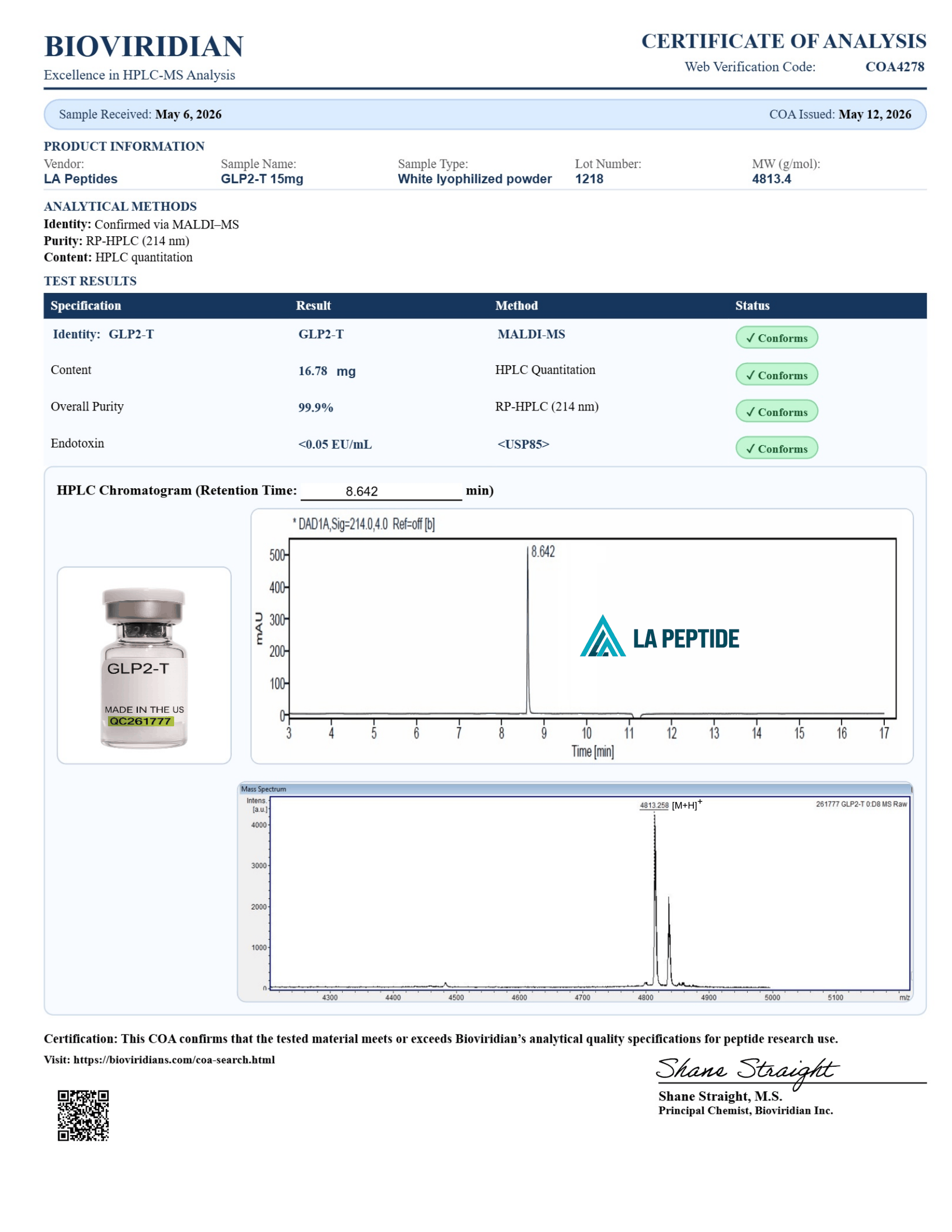Click the 'Time [min]' axis label
This screenshot has width=952, height=1232.
pyautogui.click(x=592, y=752)
